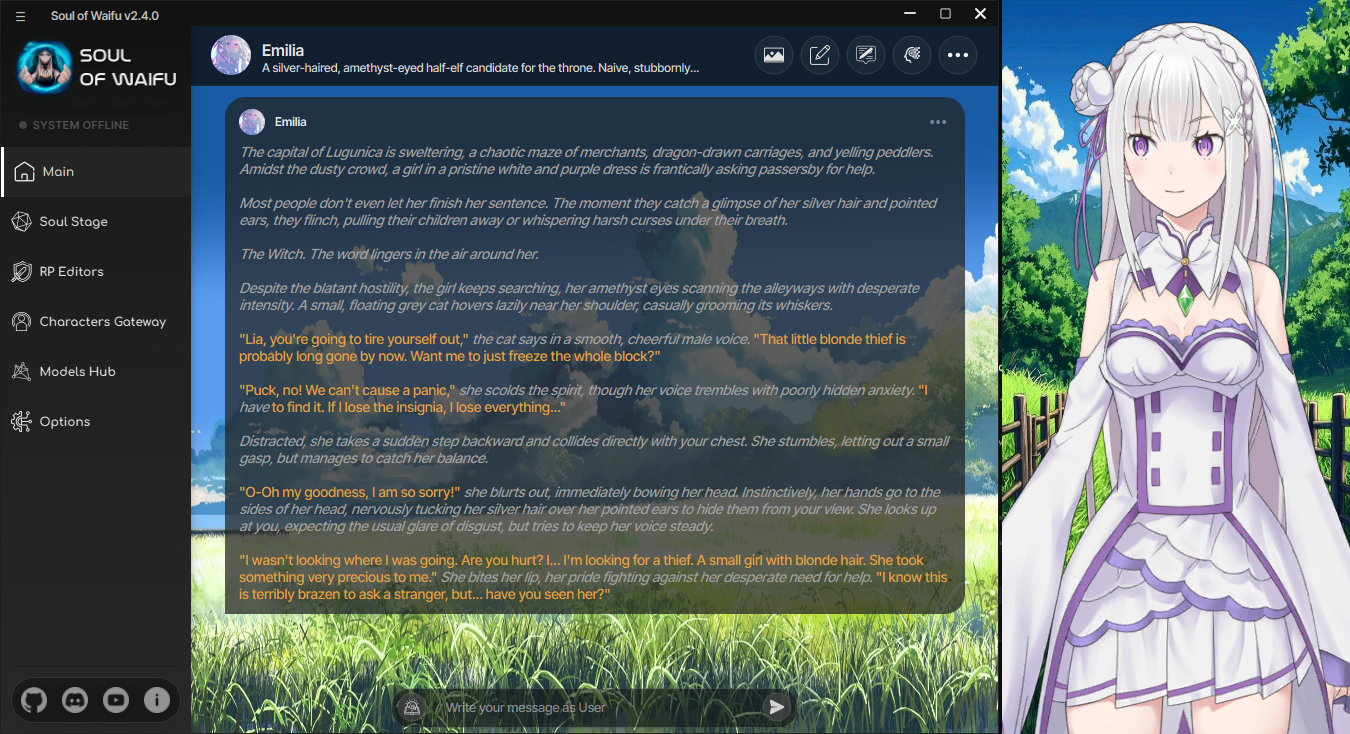Click the info about icon
The width and height of the screenshot is (1350, 734).
tap(157, 700)
